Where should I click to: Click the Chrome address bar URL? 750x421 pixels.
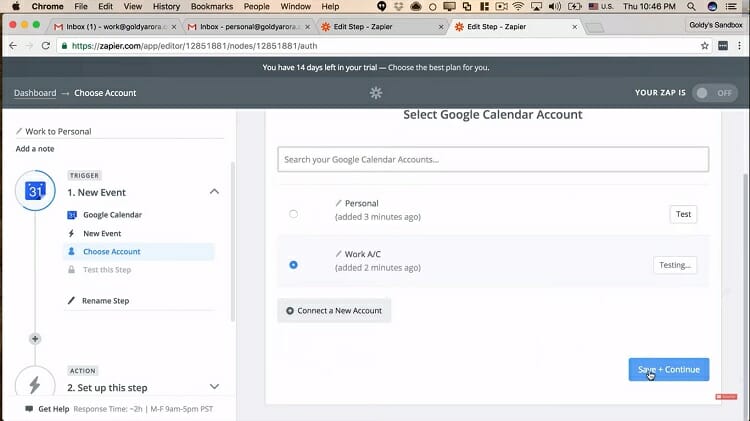tap(194, 45)
